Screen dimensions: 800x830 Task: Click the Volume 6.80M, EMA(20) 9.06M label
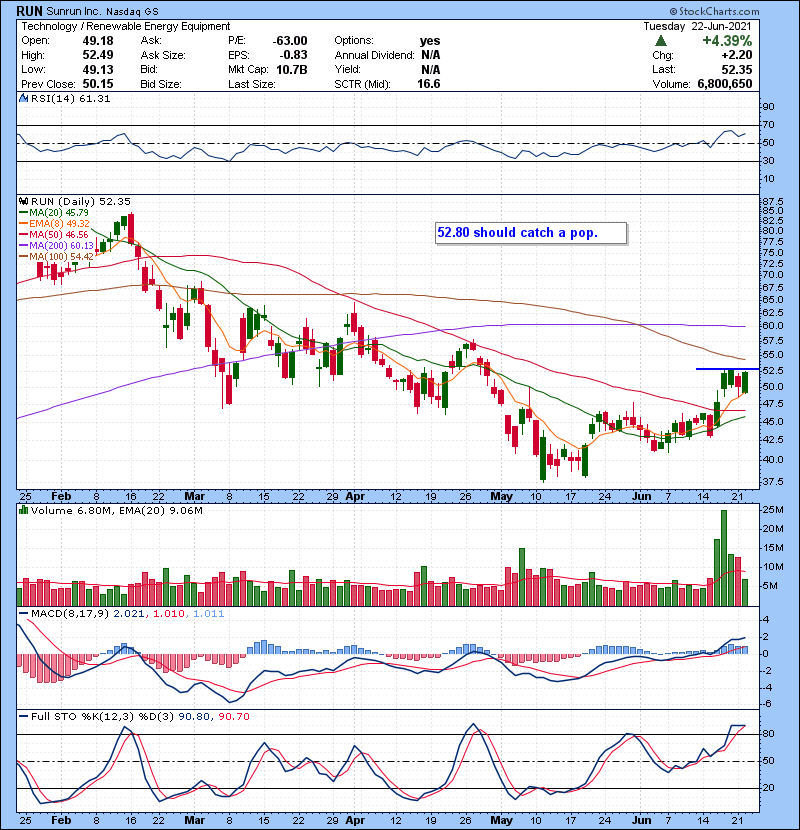[116, 511]
